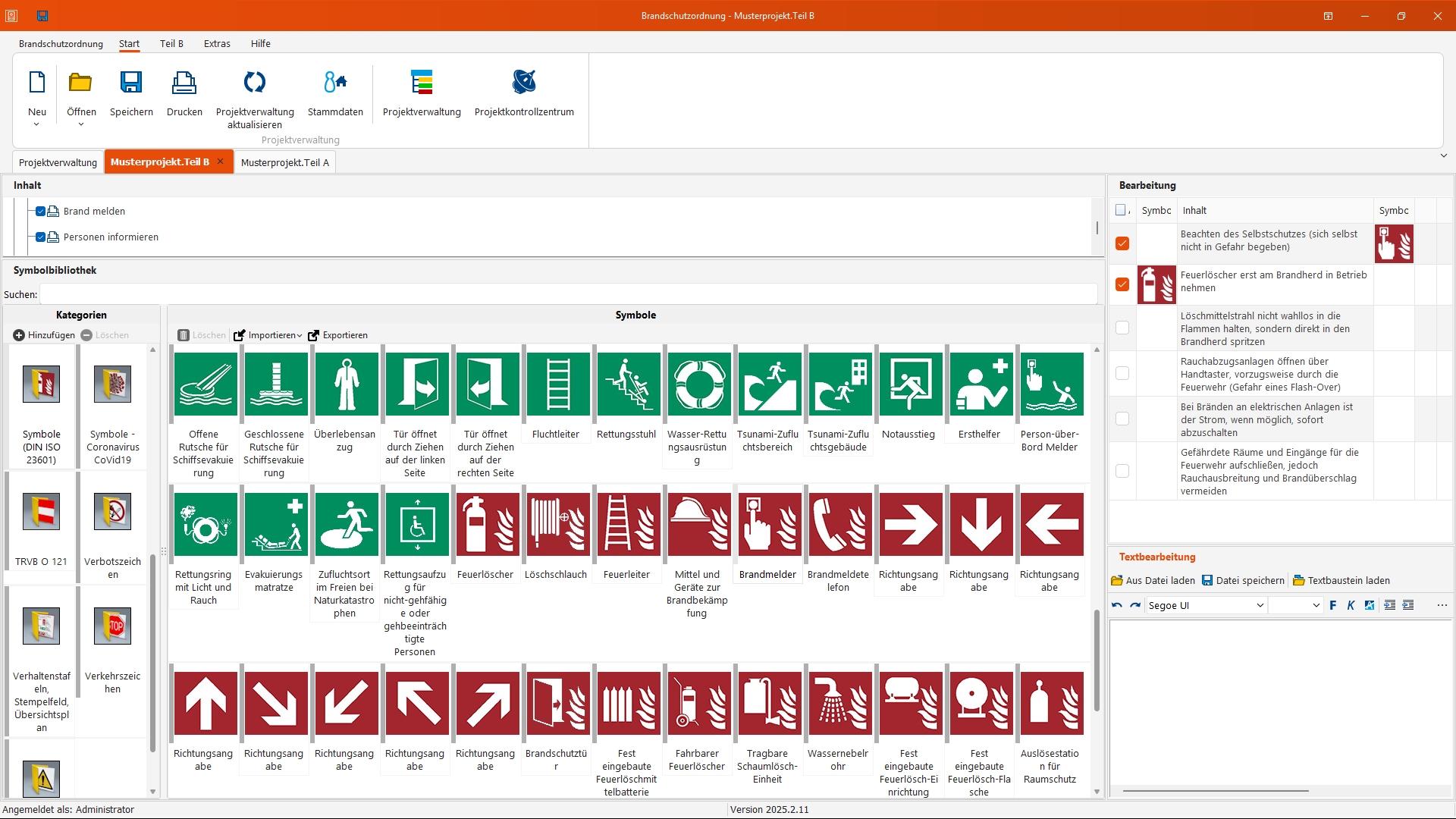Image resolution: width=1456 pixels, height=819 pixels.
Task: Select the Fluchtleiter symbol
Action: (x=558, y=384)
